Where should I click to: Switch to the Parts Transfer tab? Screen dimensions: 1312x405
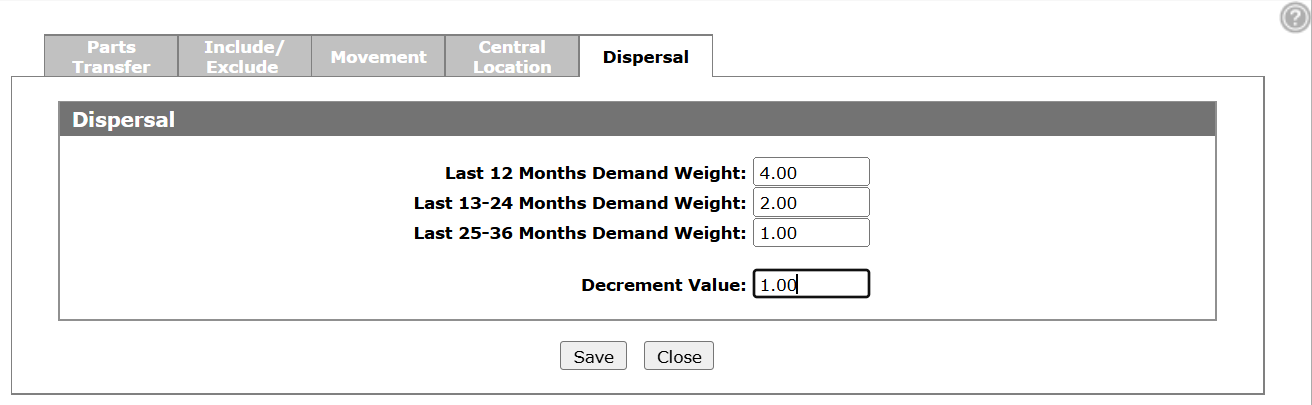pyautogui.click(x=111, y=57)
